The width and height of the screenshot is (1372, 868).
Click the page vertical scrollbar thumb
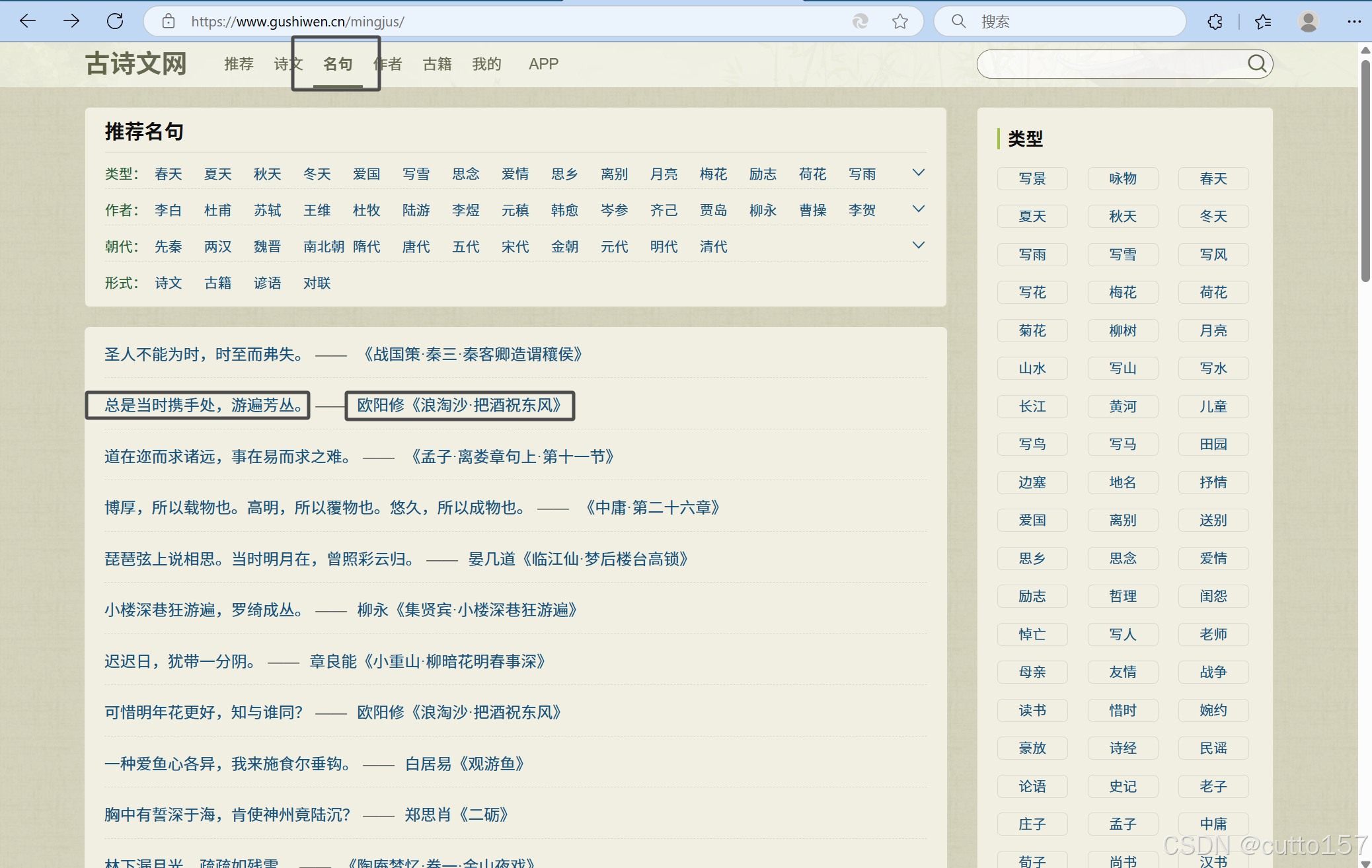[1365, 172]
